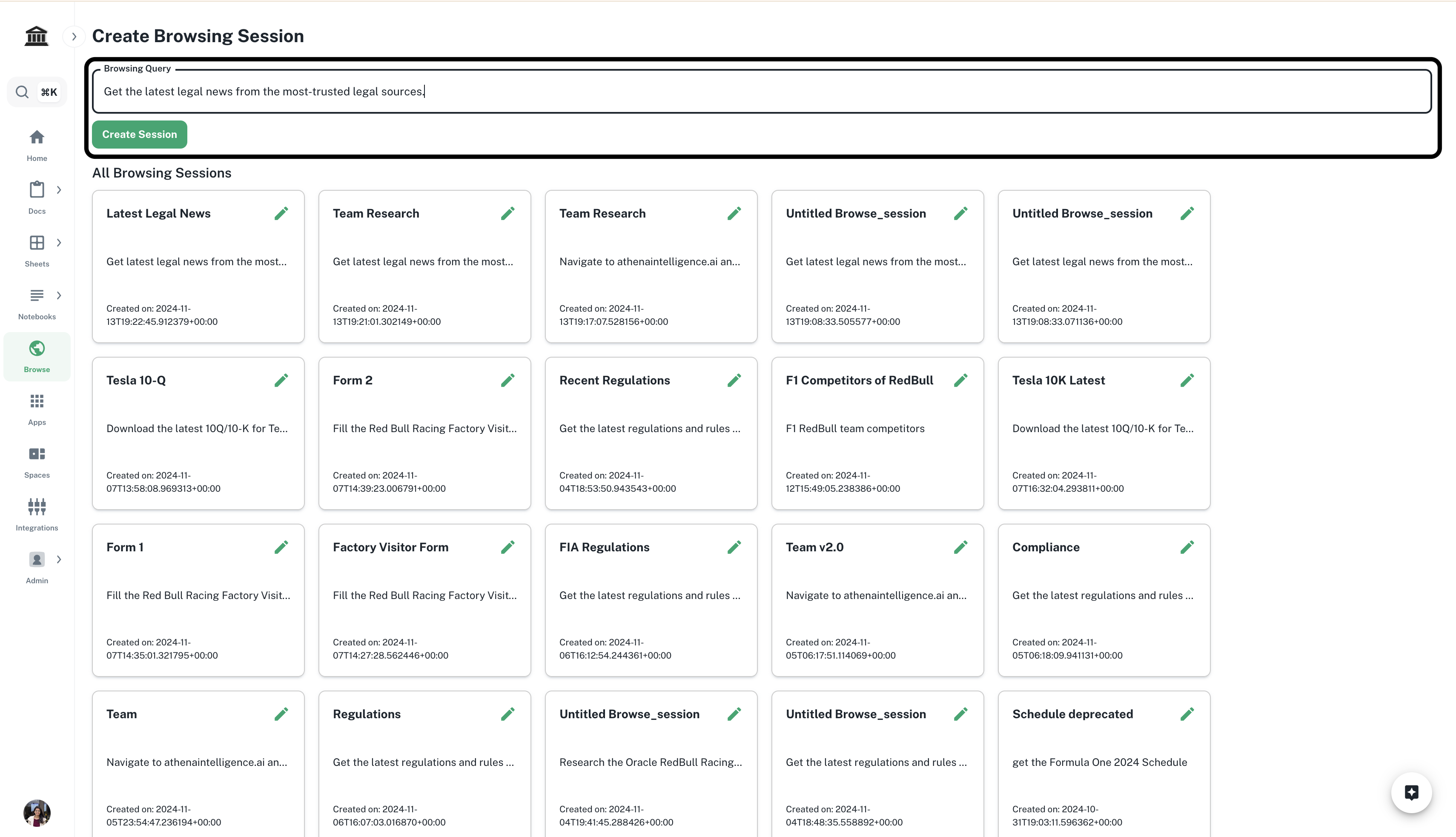This screenshot has height=837, width=1456.
Task: Expand the Admin submenu chevron
Action: click(59, 559)
